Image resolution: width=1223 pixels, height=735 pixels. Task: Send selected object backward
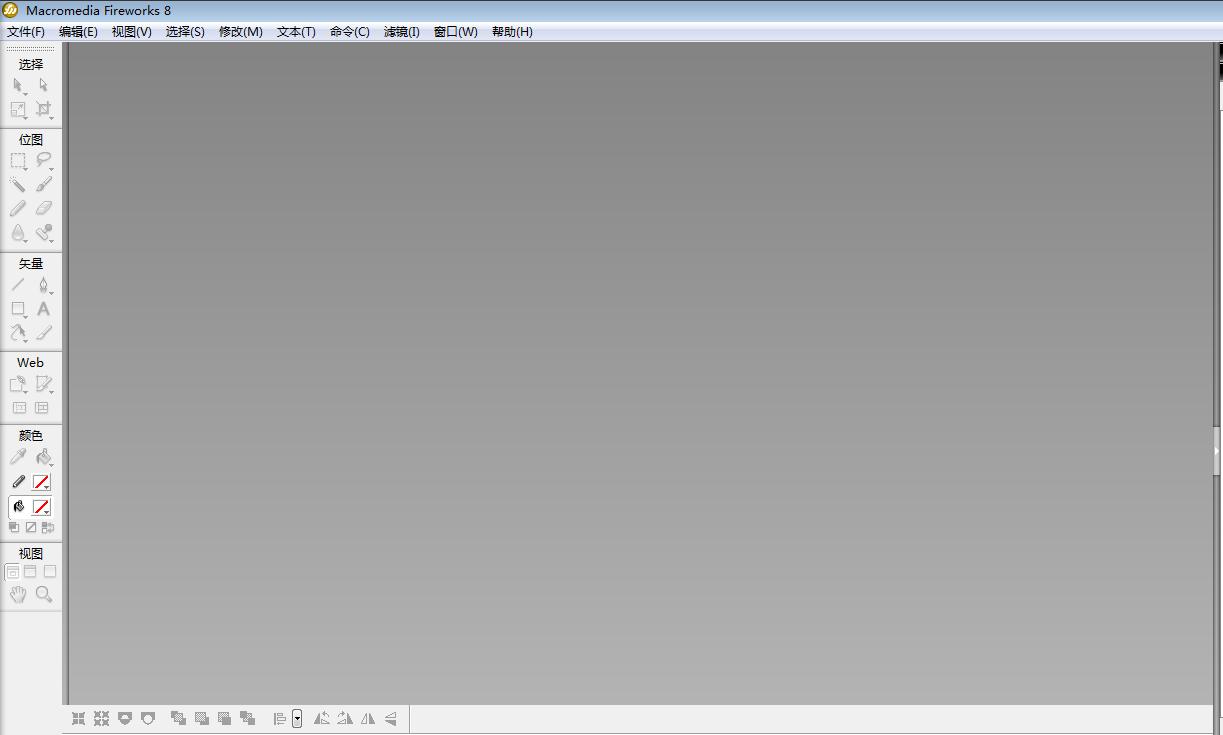coord(224,718)
